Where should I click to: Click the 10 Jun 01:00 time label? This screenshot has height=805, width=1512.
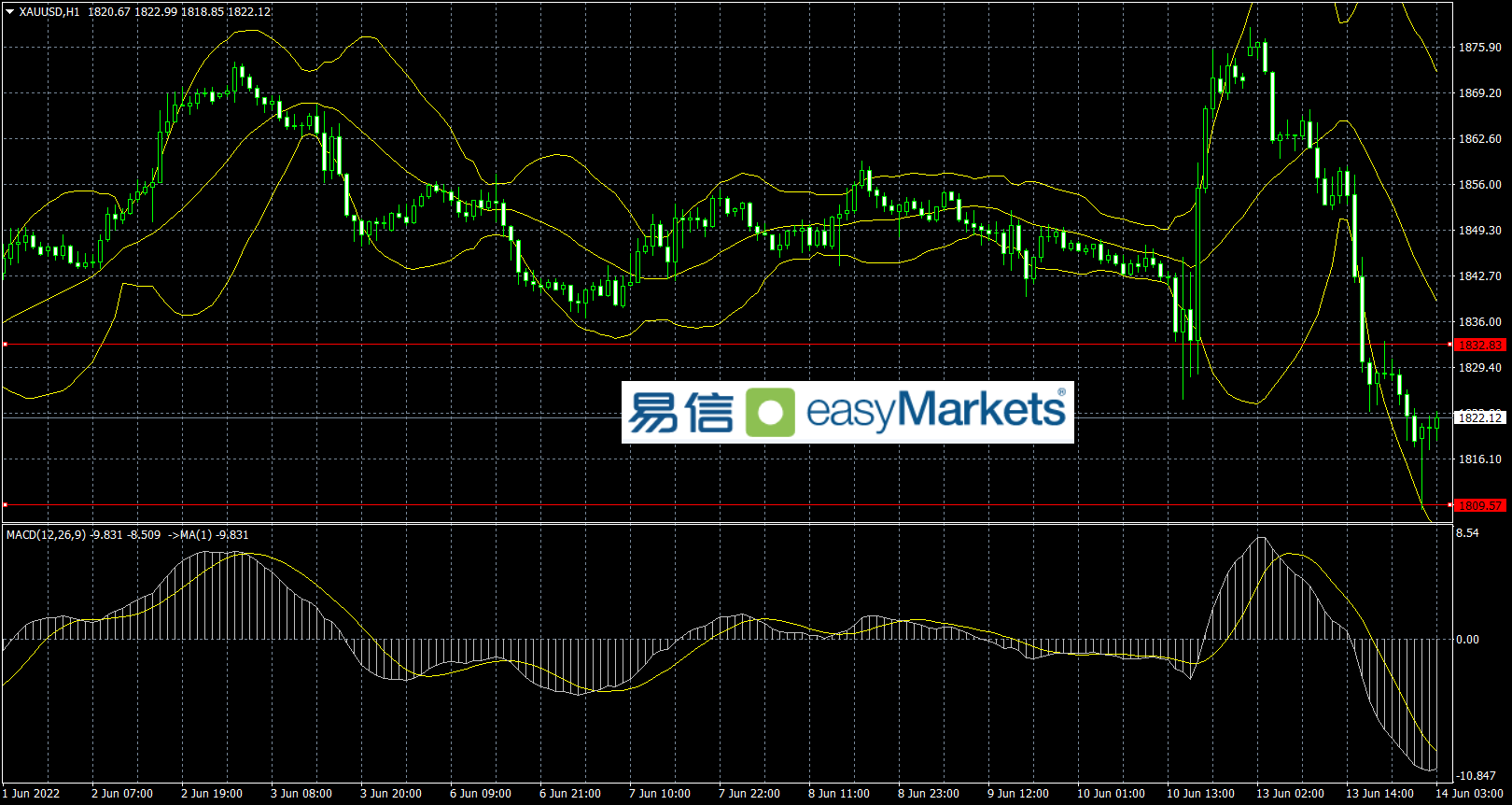pyautogui.click(x=1111, y=794)
